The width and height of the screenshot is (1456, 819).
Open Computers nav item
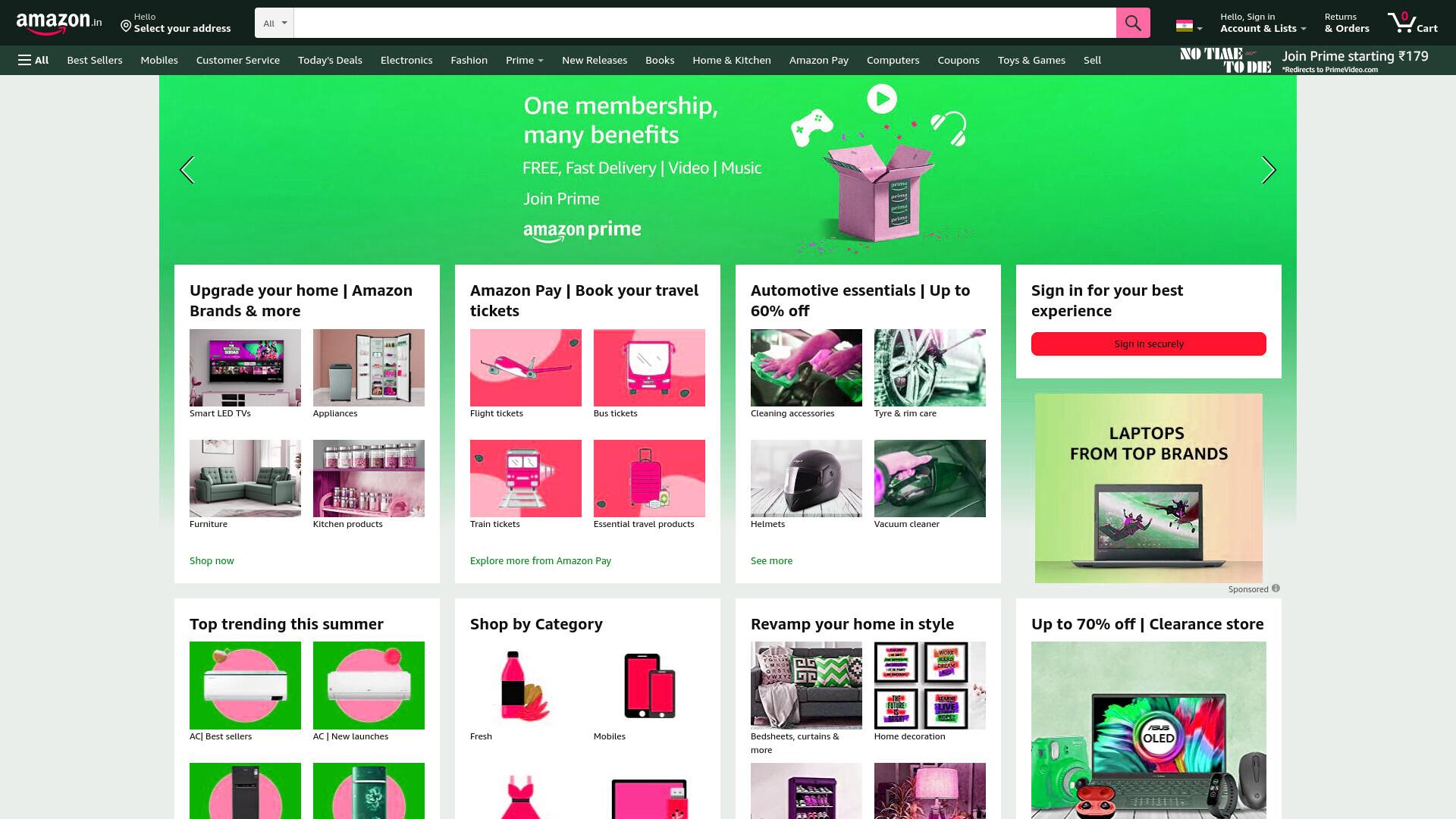point(893,60)
